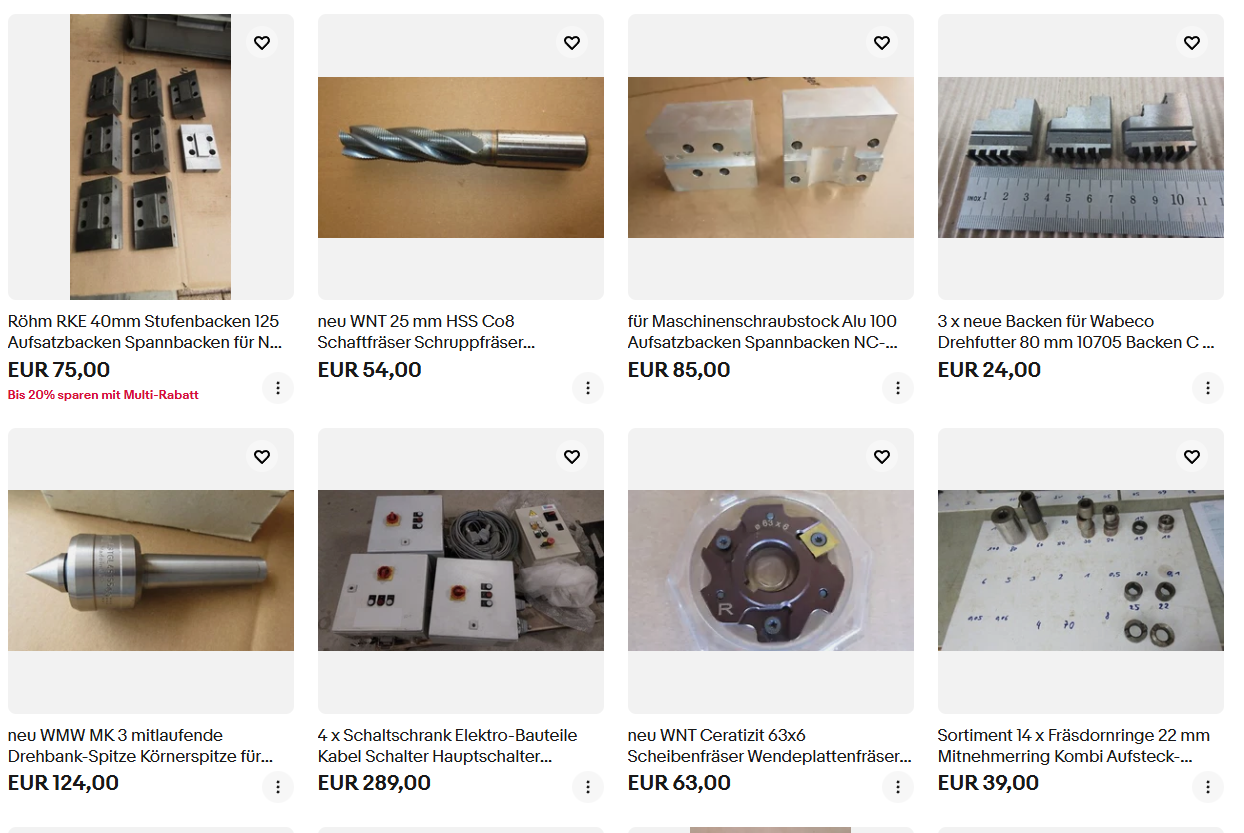Add Röhm RKE Stufenbacken listing to watchlist
Screen dimensions: 1244x833
click(x=262, y=43)
